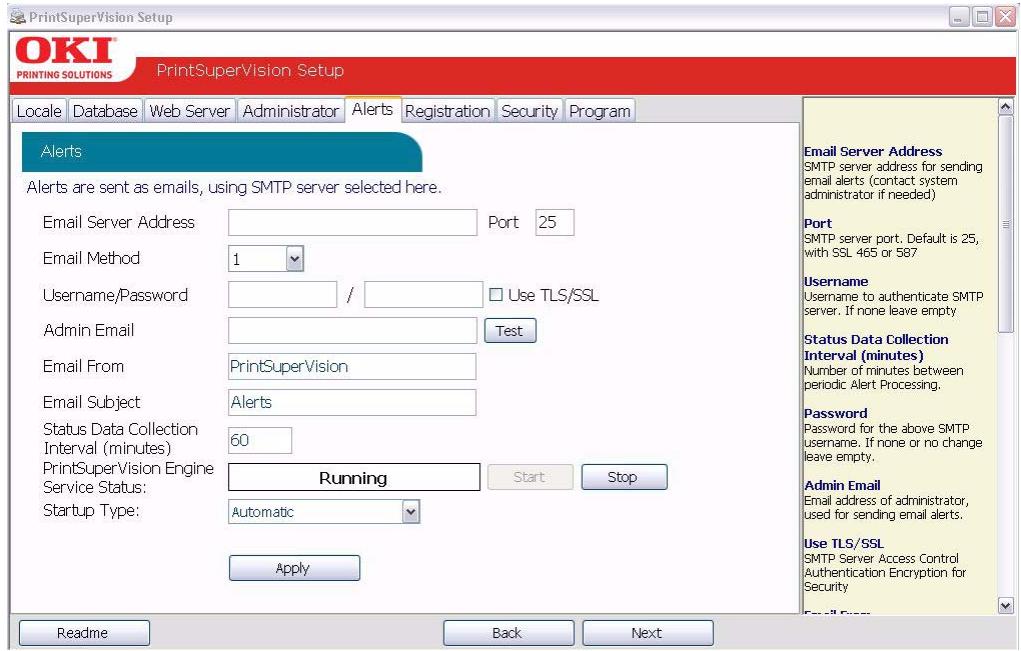
Task: Close the PrintSuperVision Setup window
Action: click(1005, 17)
